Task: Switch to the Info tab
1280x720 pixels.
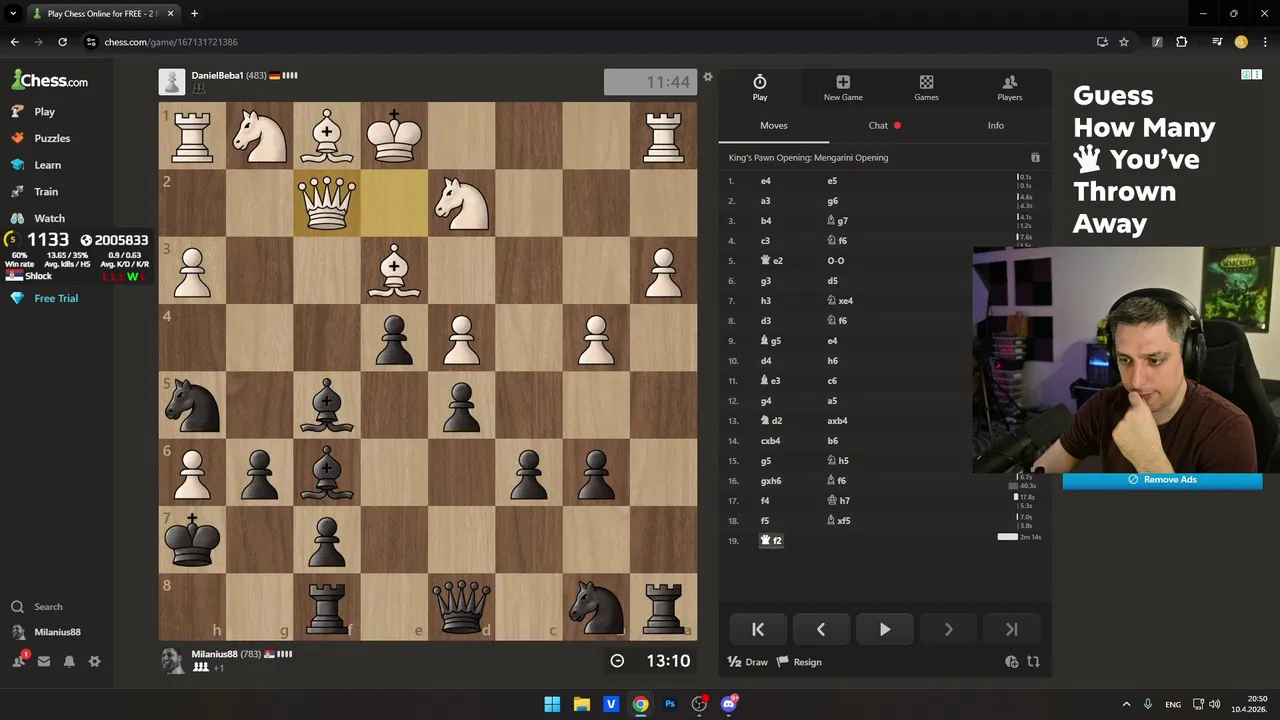Action: point(996,126)
